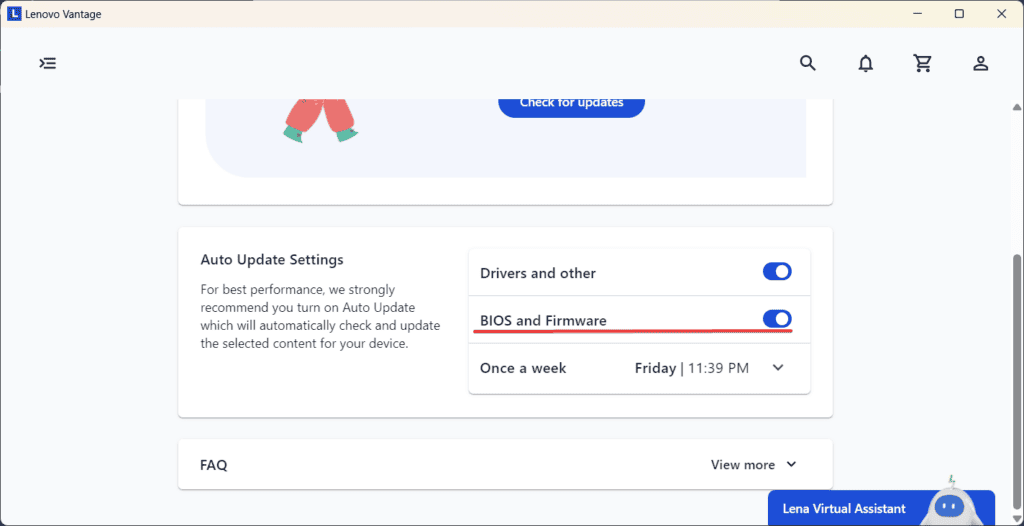Click the Lenovo Vantage logo icon
Viewport: 1024px width, 526px height.
pos(15,14)
